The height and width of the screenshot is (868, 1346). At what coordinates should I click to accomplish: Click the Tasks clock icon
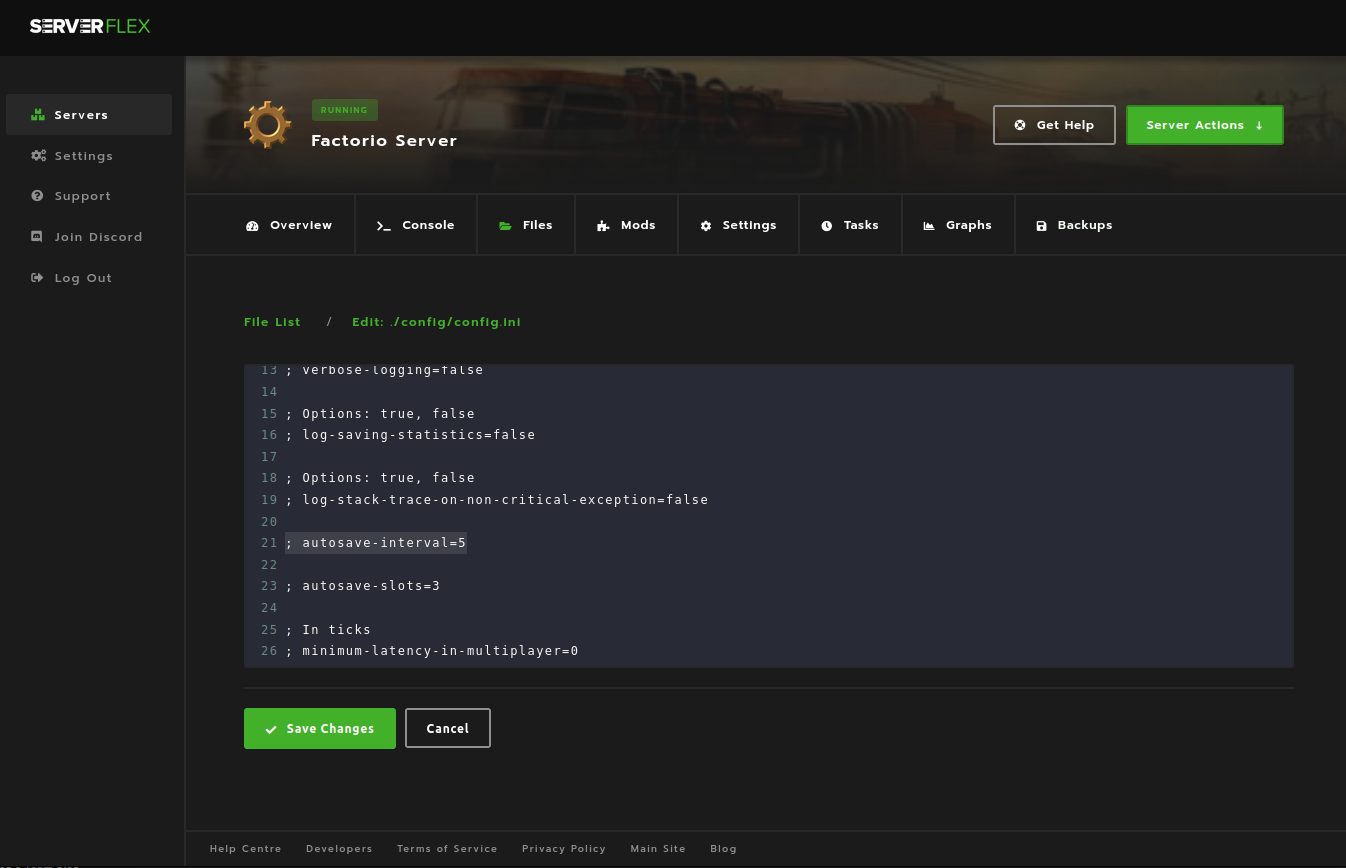[827, 226]
